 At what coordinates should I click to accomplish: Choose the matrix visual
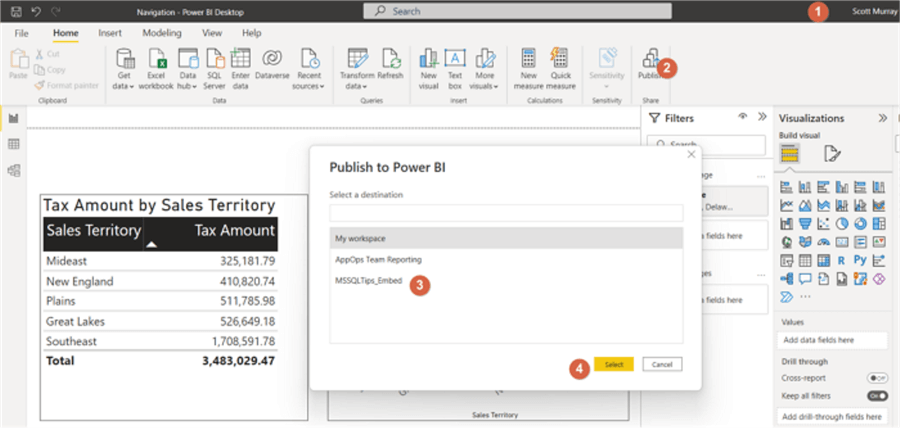(824, 260)
